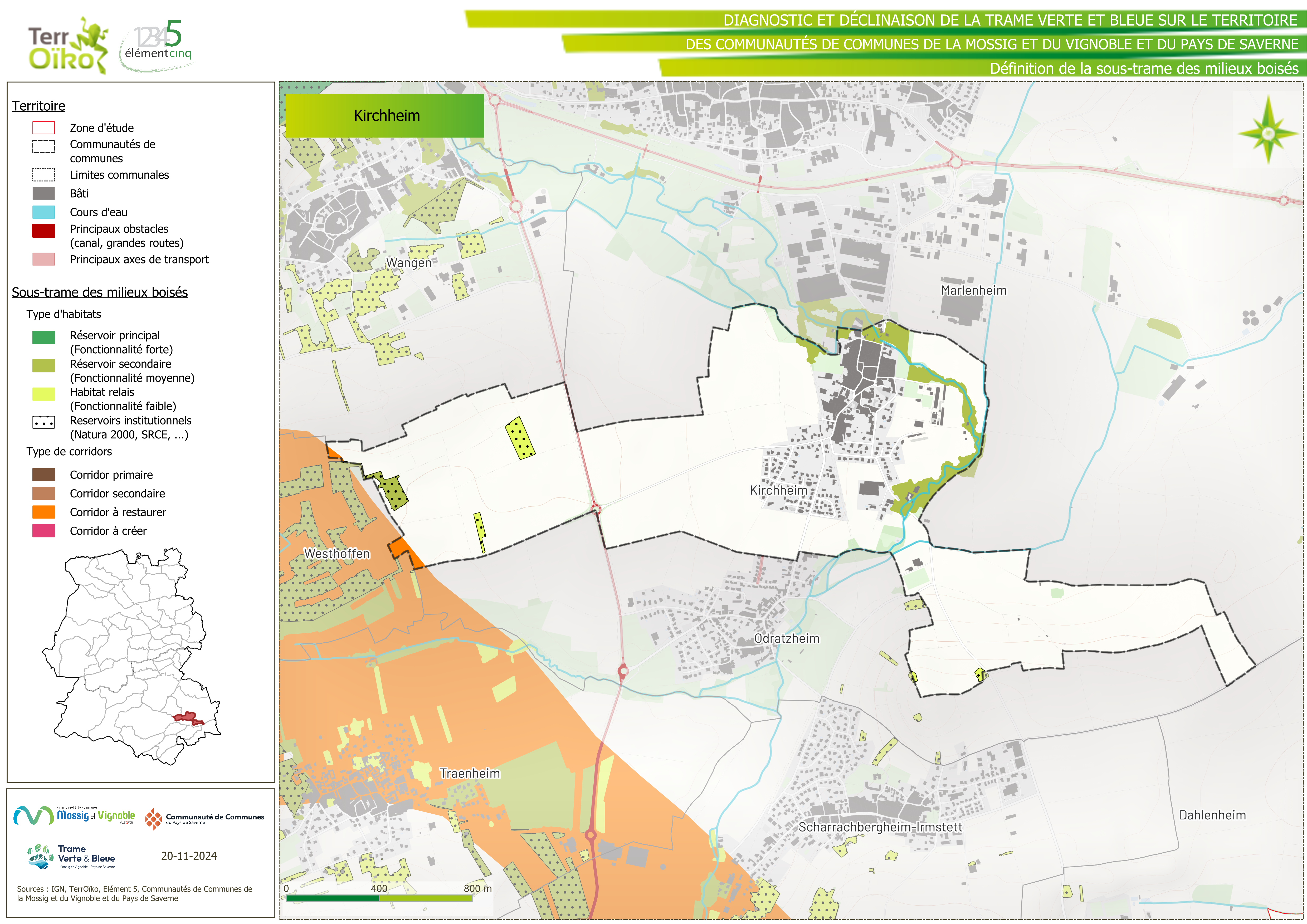Click the red Principaux obstacles legend swatch
This screenshot has width=1307, height=924.
click(x=43, y=231)
